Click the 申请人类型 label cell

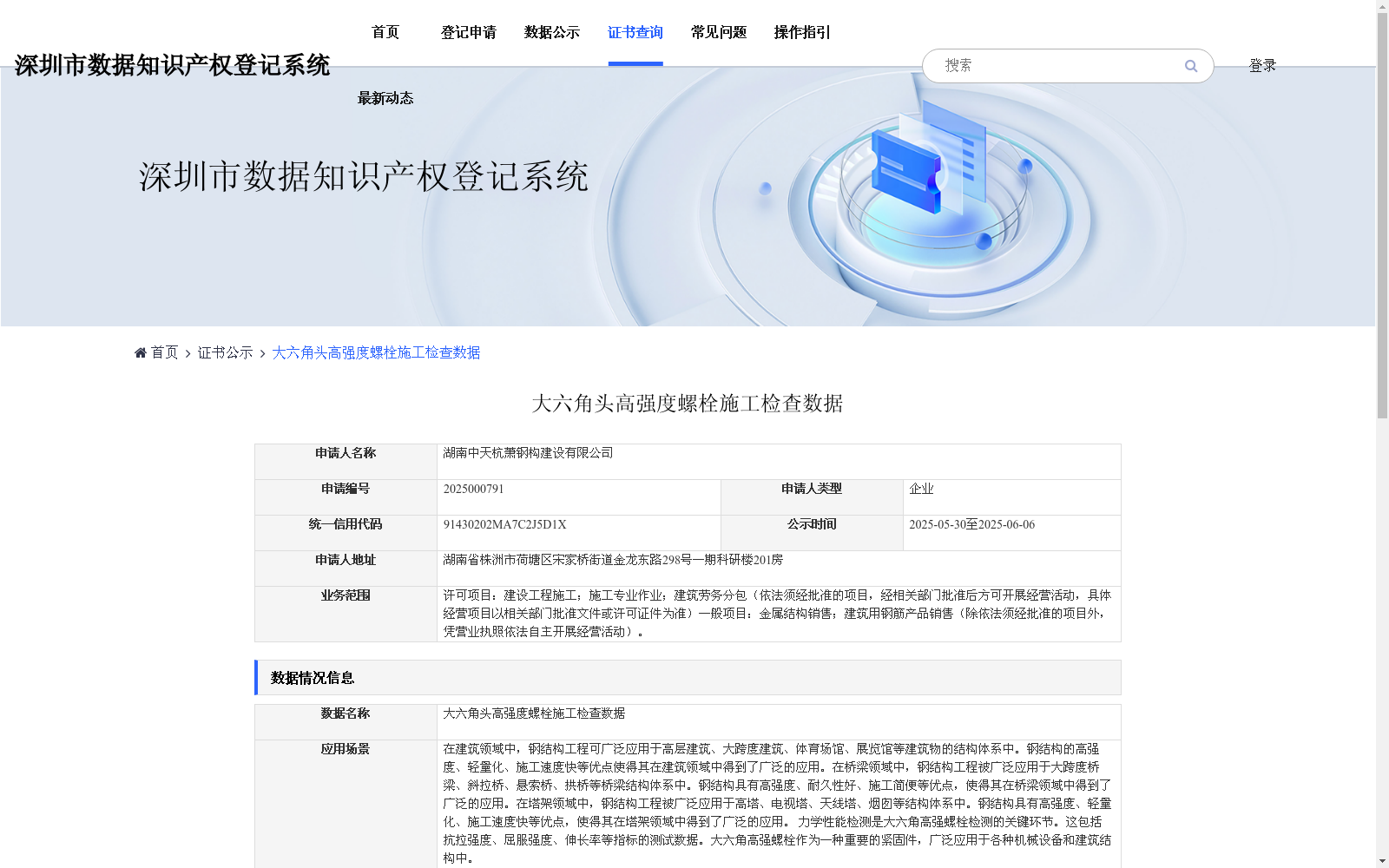pos(812,497)
